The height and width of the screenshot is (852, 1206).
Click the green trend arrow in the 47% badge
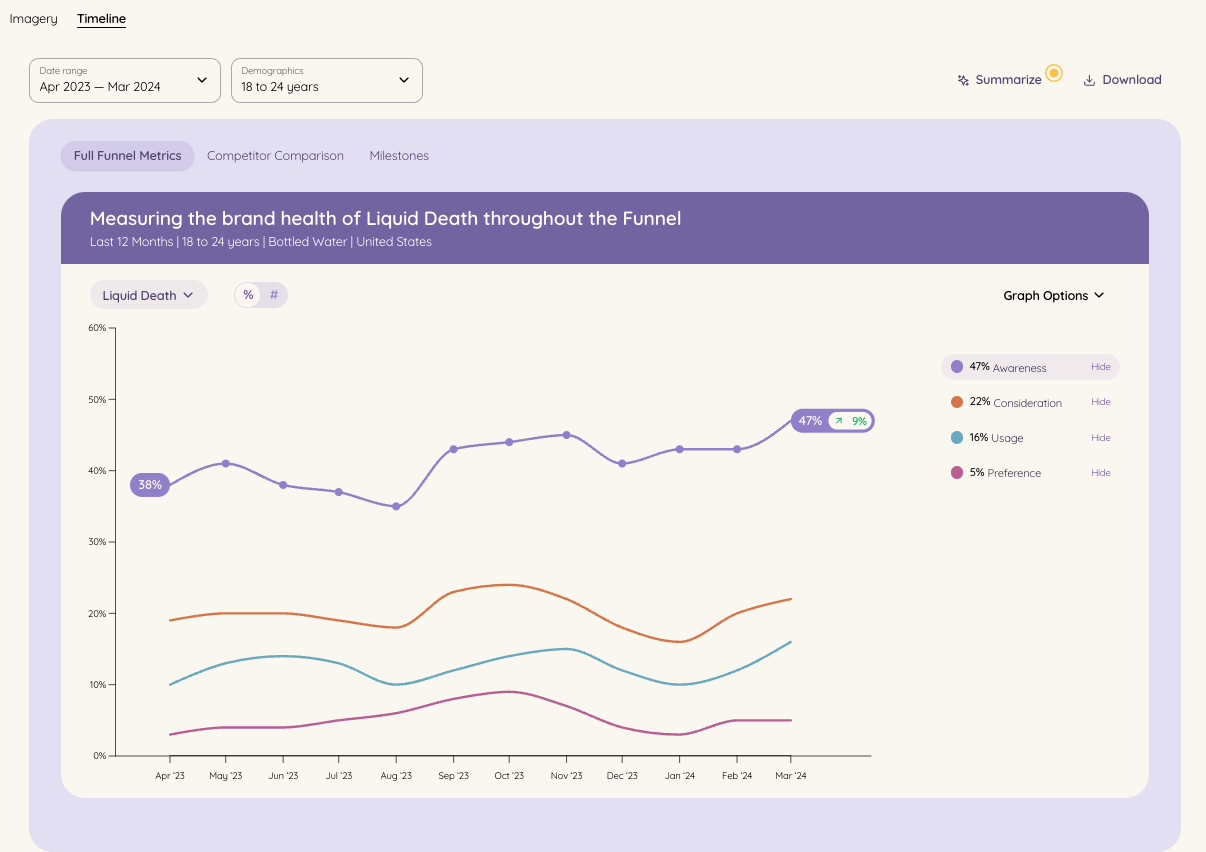[839, 421]
